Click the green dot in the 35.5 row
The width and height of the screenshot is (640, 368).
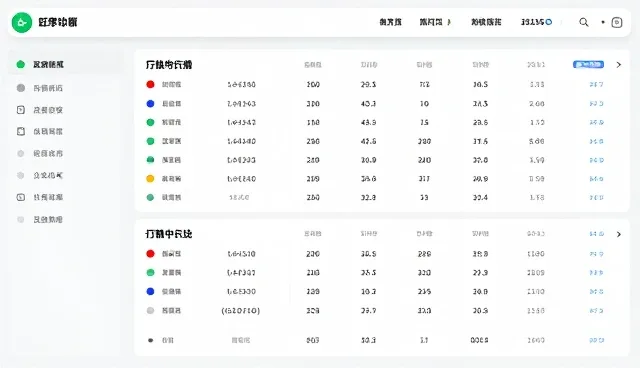(x=150, y=273)
